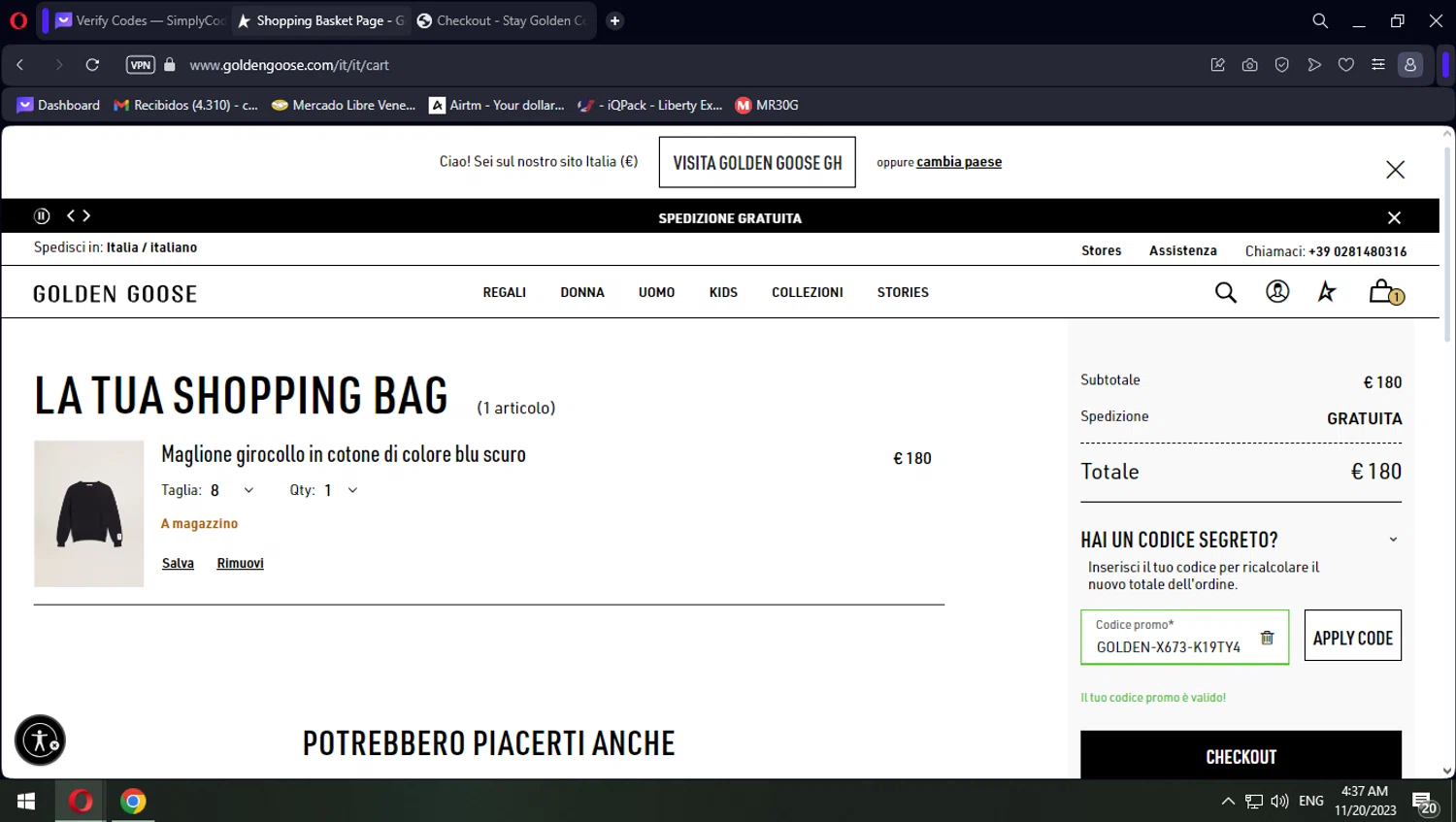The height and width of the screenshot is (822, 1456).
Task: Open the iQPack bookmark
Action: [x=649, y=105]
